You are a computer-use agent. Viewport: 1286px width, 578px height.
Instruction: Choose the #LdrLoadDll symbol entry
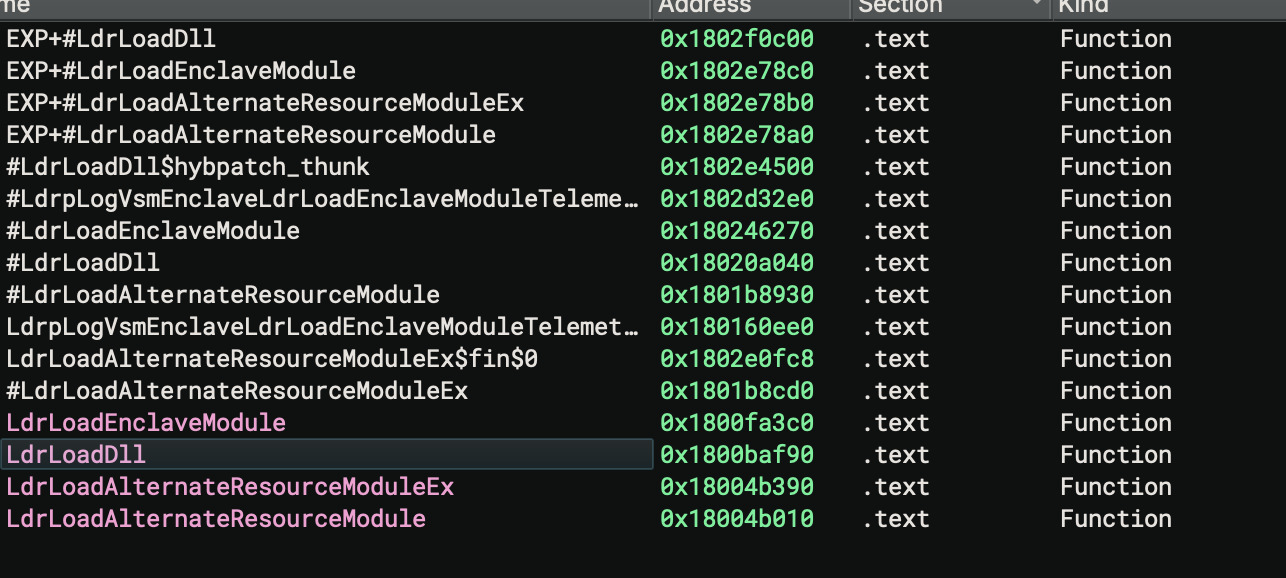83,263
